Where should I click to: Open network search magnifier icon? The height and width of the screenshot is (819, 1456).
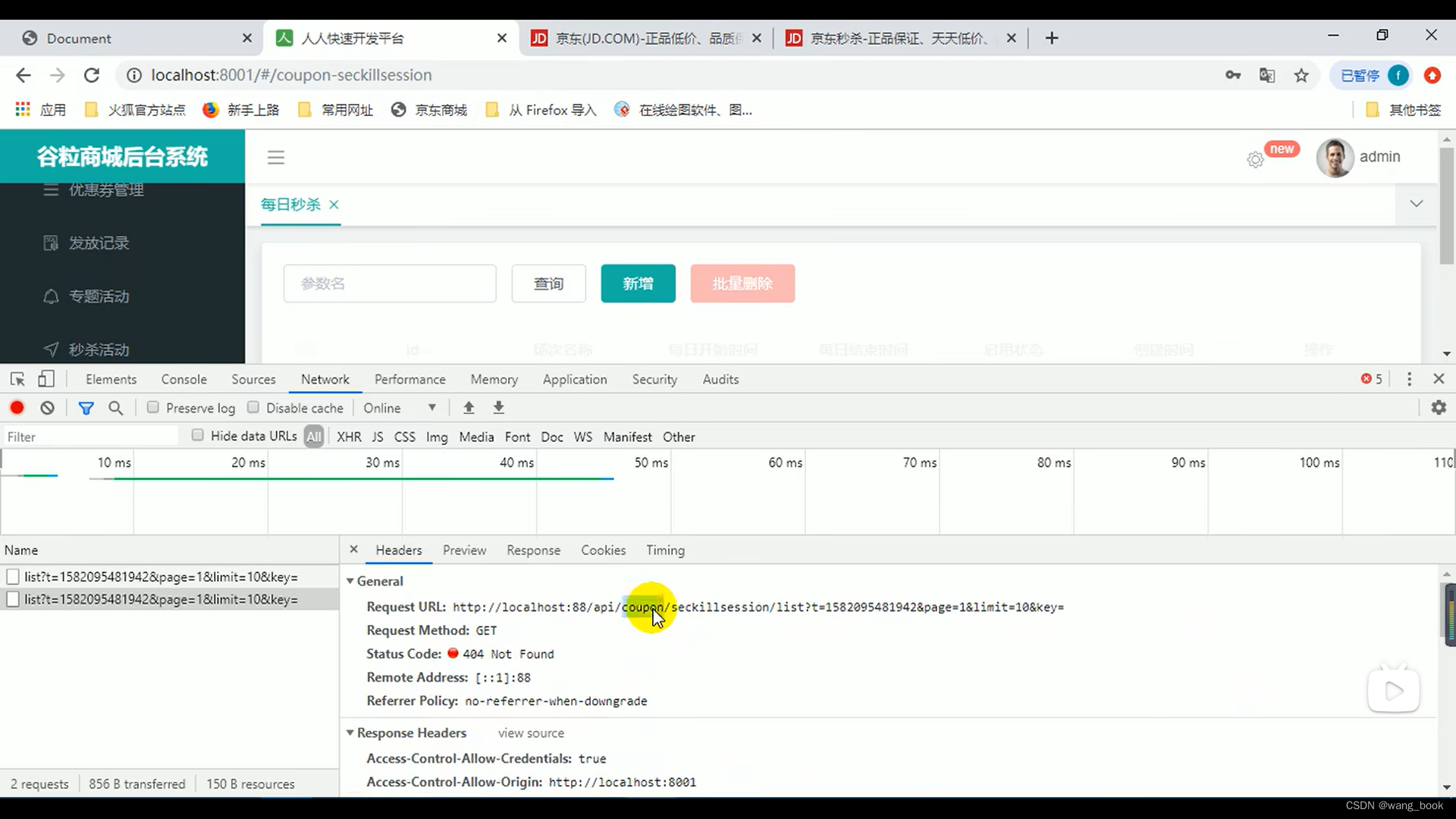pyautogui.click(x=116, y=408)
